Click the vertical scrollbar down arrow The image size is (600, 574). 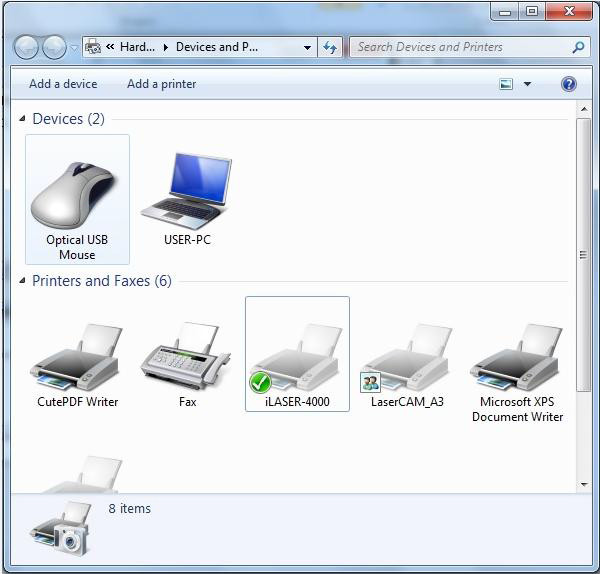pos(584,484)
